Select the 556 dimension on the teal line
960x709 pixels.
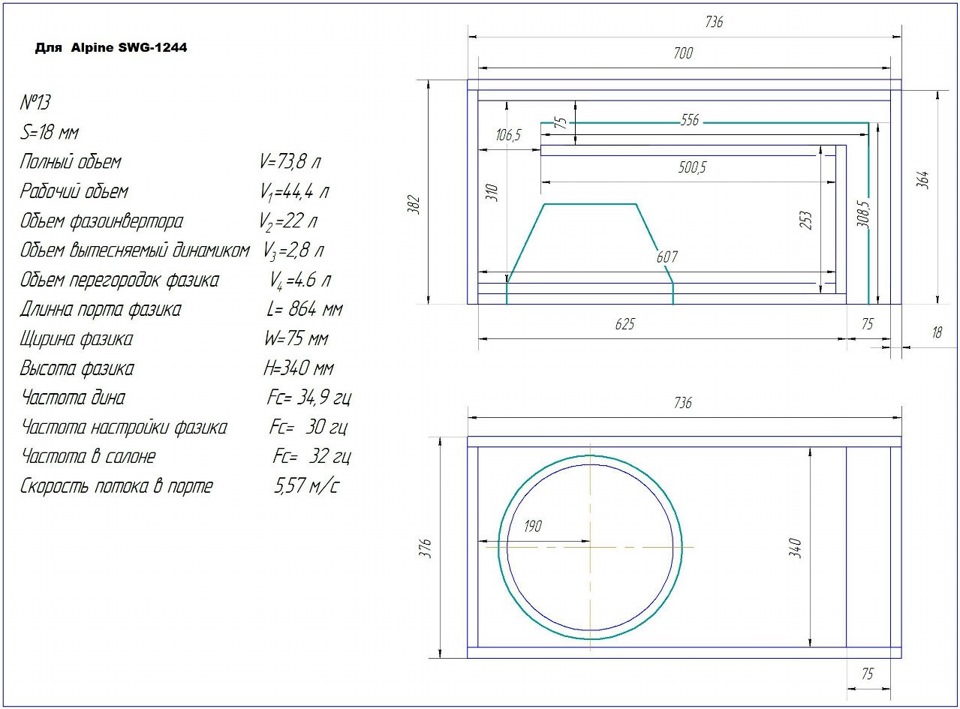[x=690, y=121]
